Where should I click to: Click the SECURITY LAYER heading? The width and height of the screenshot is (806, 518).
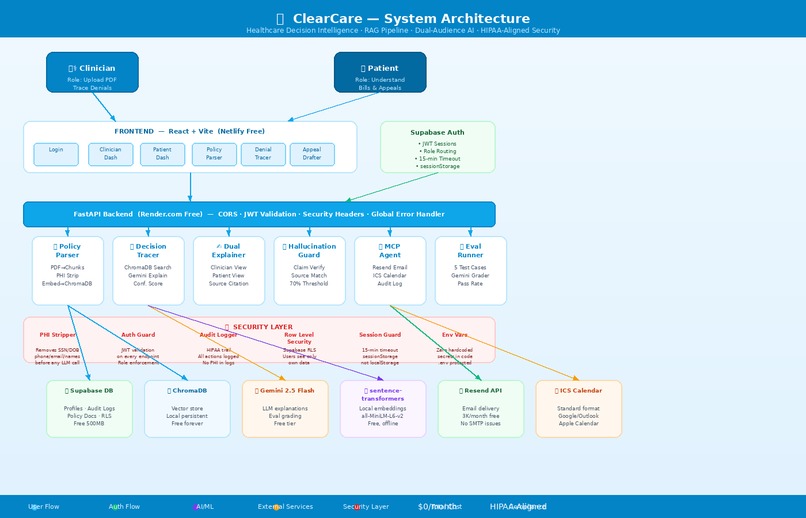click(x=259, y=327)
